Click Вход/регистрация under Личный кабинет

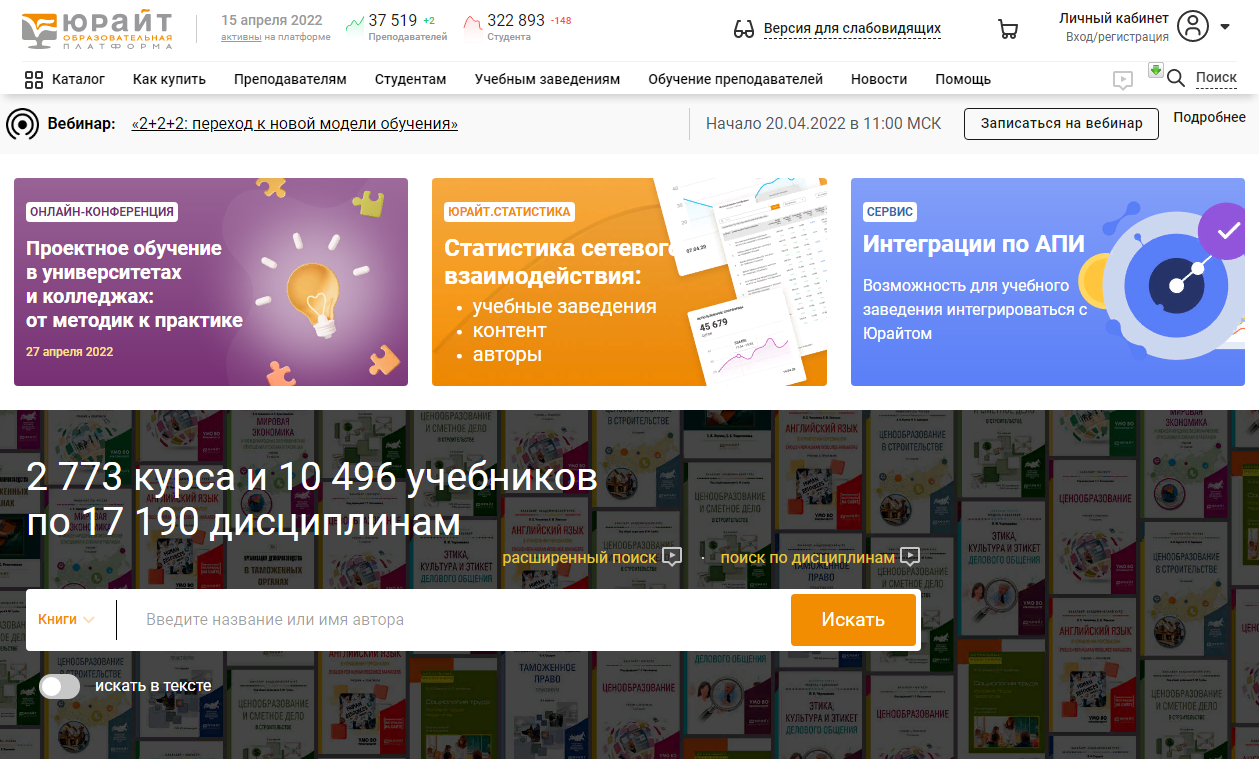pyautogui.click(x=1117, y=37)
